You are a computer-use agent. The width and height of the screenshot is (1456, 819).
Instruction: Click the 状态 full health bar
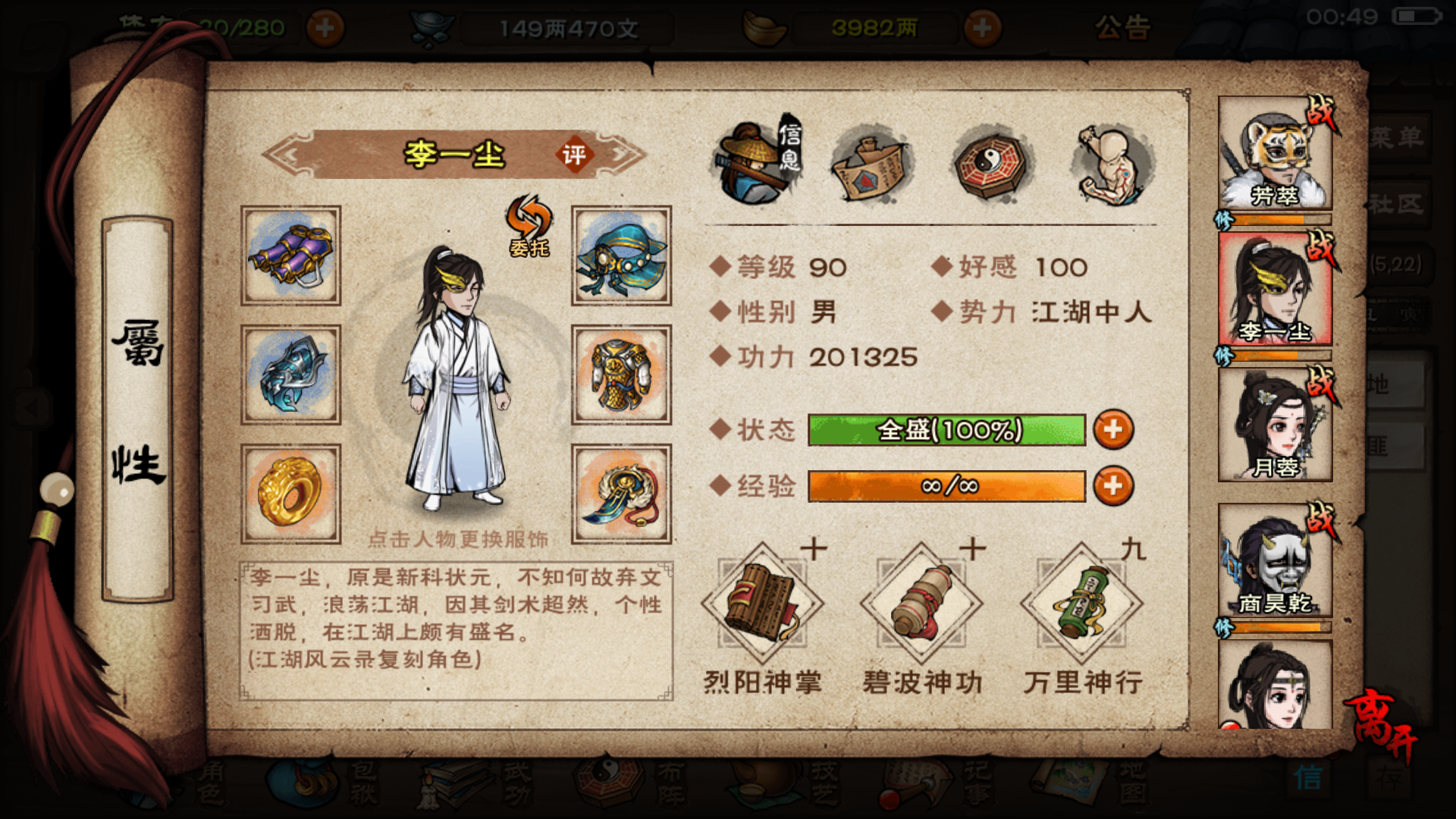pyautogui.click(x=946, y=430)
